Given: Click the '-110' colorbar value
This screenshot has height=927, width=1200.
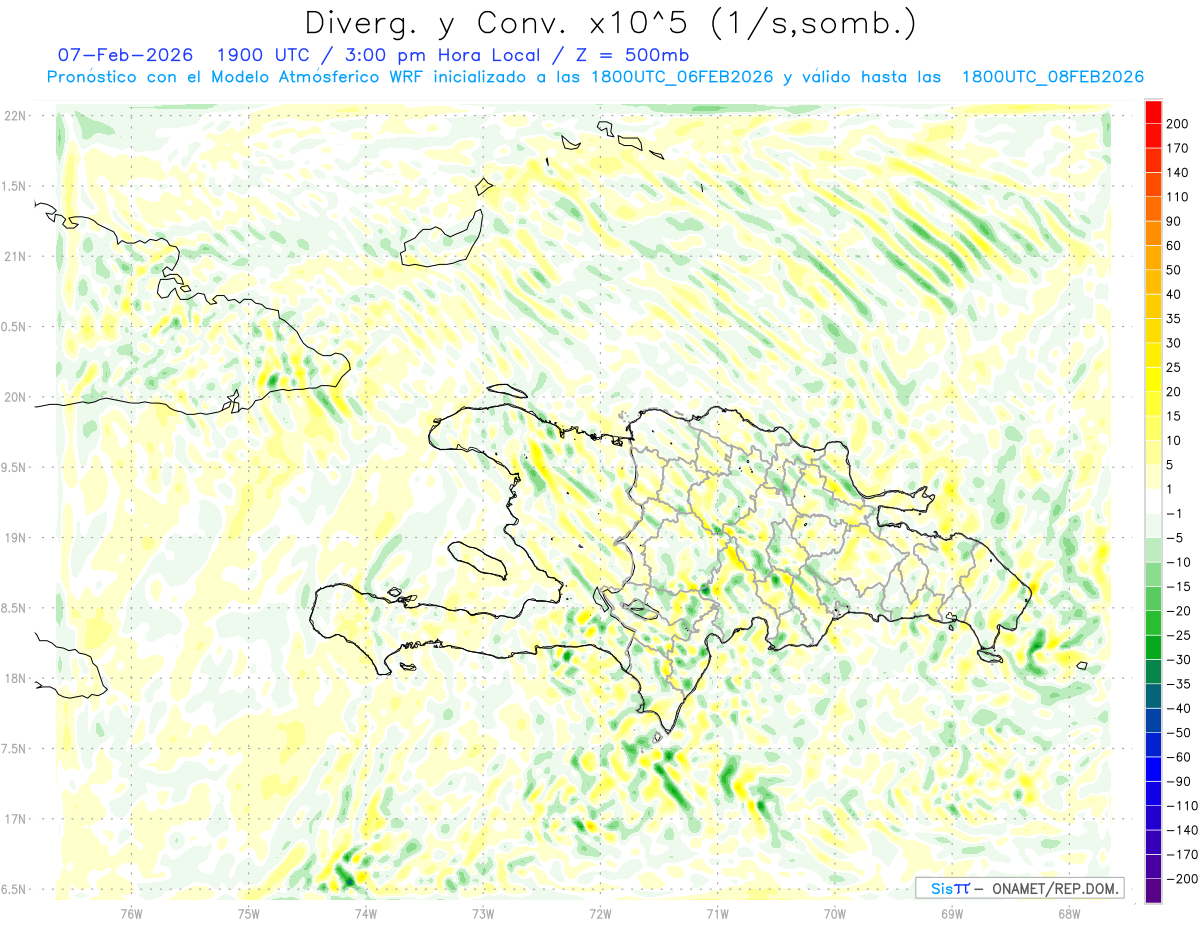Looking at the screenshot, I should click(1183, 805).
